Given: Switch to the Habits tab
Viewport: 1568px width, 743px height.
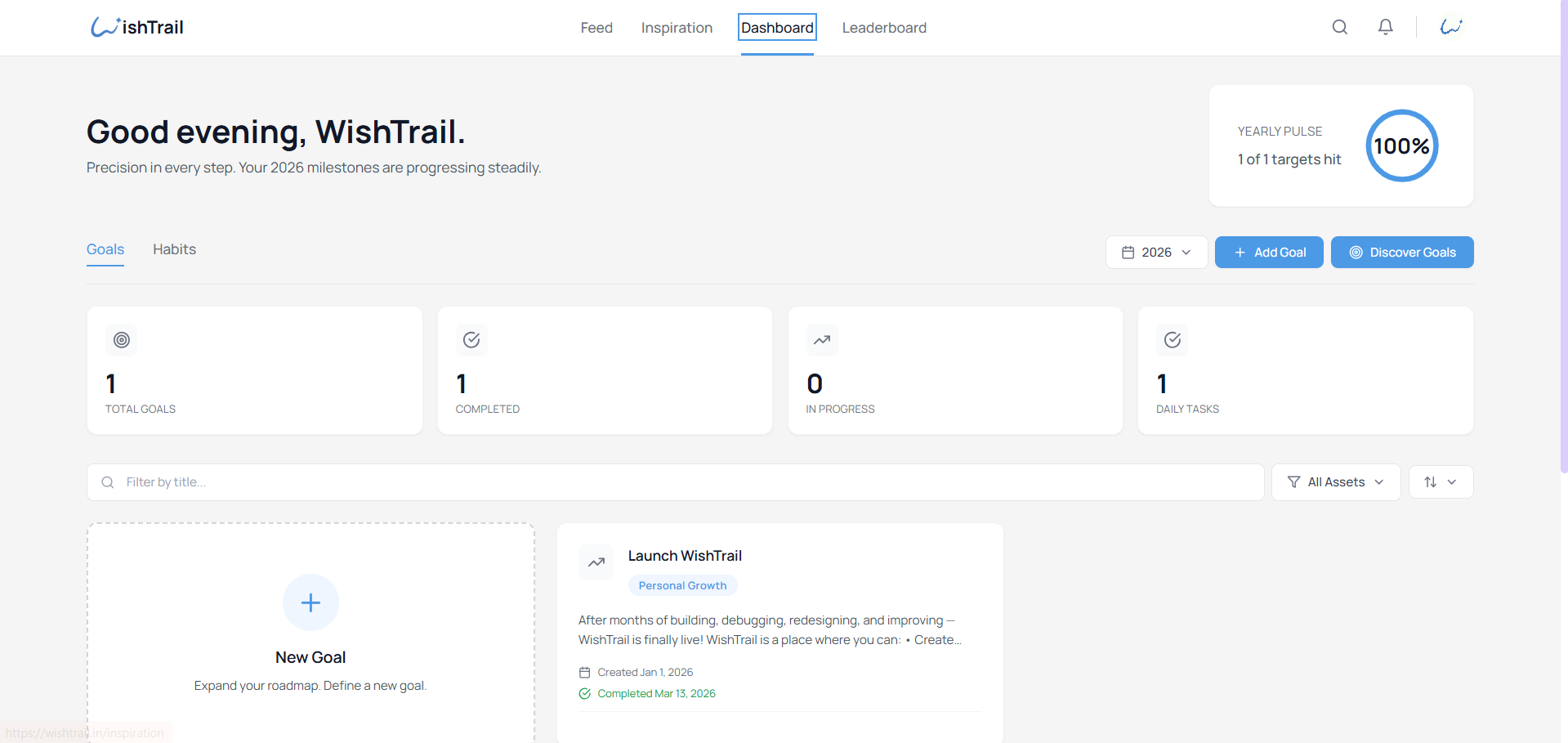Looking at the screenshot, I should pyautogui.click(x=173, y=249).
